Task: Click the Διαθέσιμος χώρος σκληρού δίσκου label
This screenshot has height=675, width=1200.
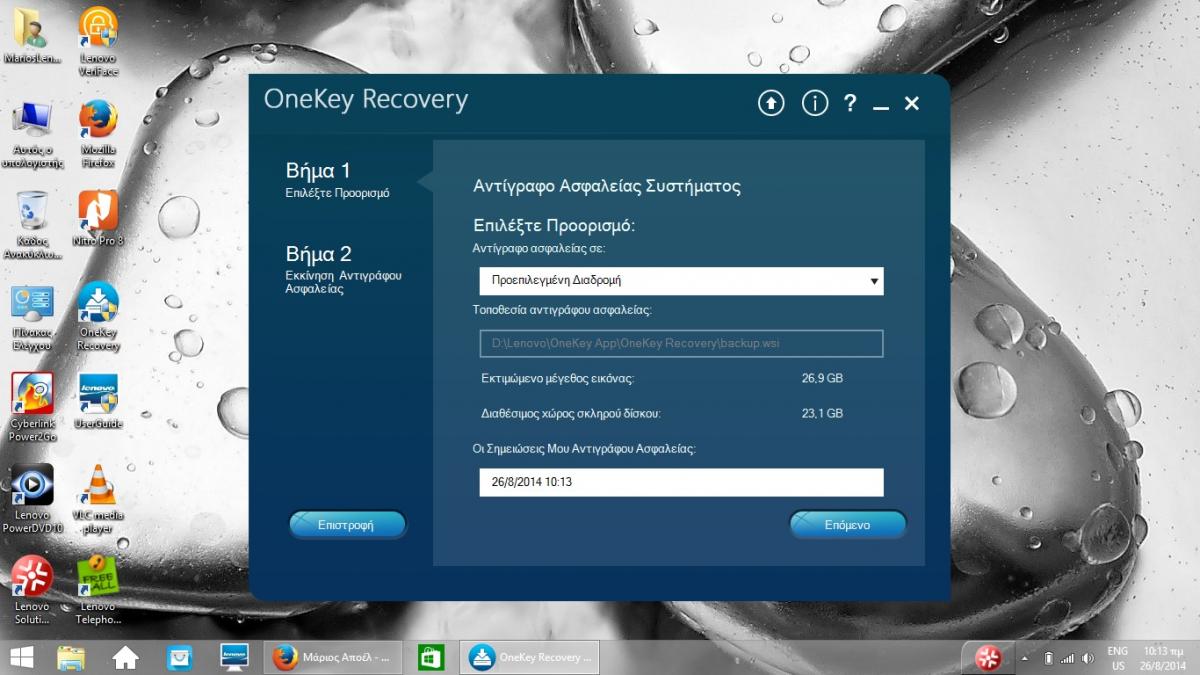Action: coord(571,413)
